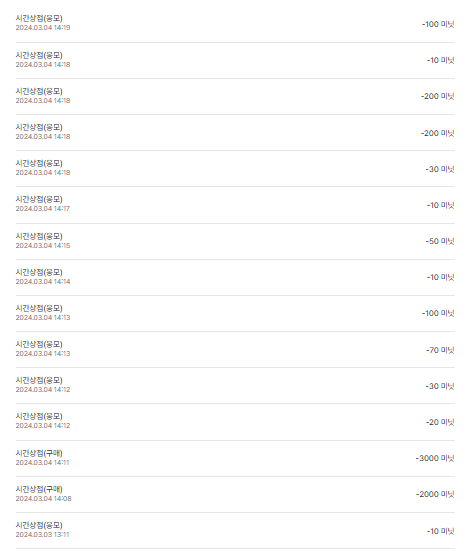Screen dimensions: 475x554
Task: Click the -20 미닛 amount
Action: coord(440,422)
